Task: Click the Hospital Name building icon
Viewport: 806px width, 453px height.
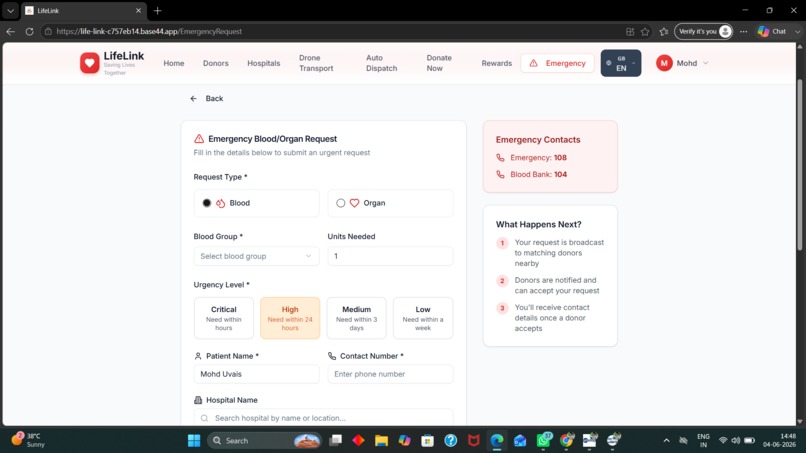Action: (x=198, y=400)
